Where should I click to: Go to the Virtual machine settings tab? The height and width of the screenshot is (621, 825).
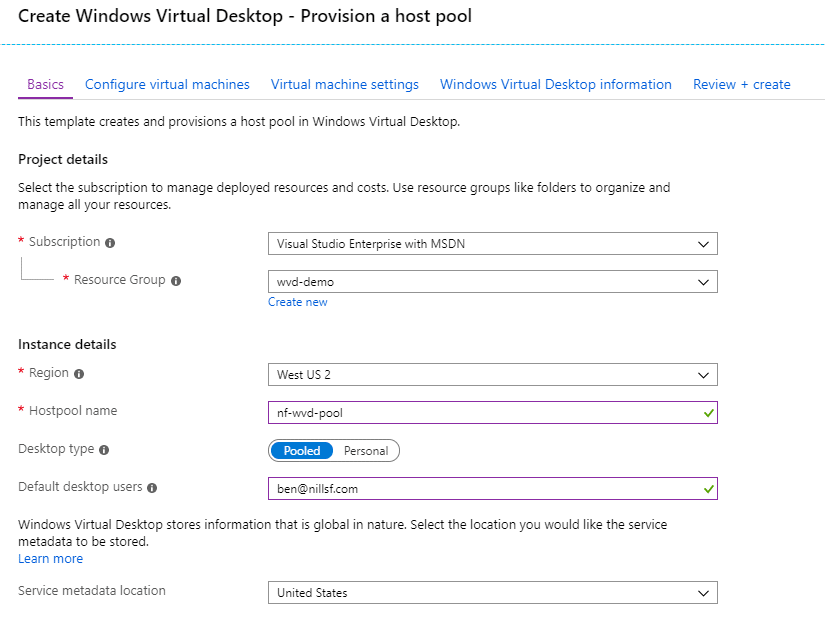[x=345, y=84]
